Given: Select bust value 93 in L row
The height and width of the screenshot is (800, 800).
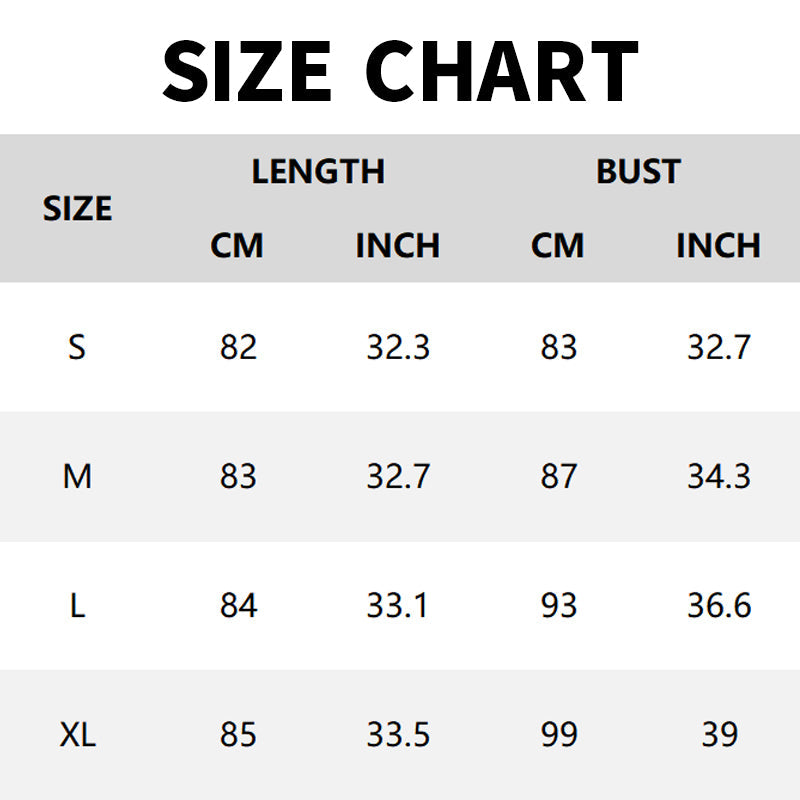Looking at the screenshot, I should click(558, 606).
